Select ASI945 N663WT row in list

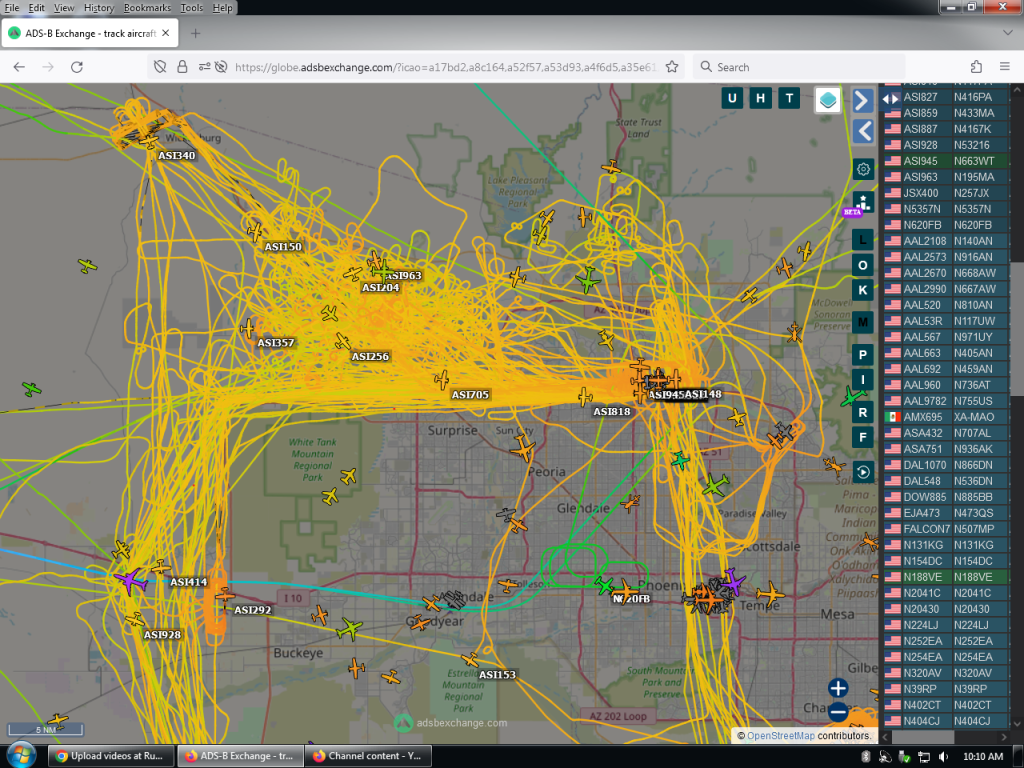[946, 161]
